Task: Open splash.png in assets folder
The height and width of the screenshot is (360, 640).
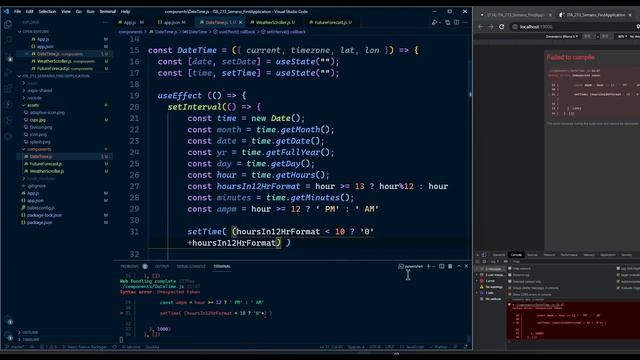Action: [x=40, y=142]
